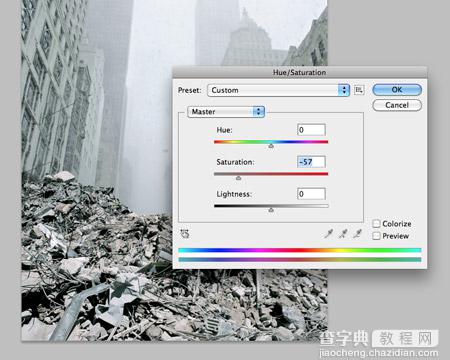Click the upper rainbow color bar
Image resolution: width=450 pixels, height=360 pixels.
300,250
